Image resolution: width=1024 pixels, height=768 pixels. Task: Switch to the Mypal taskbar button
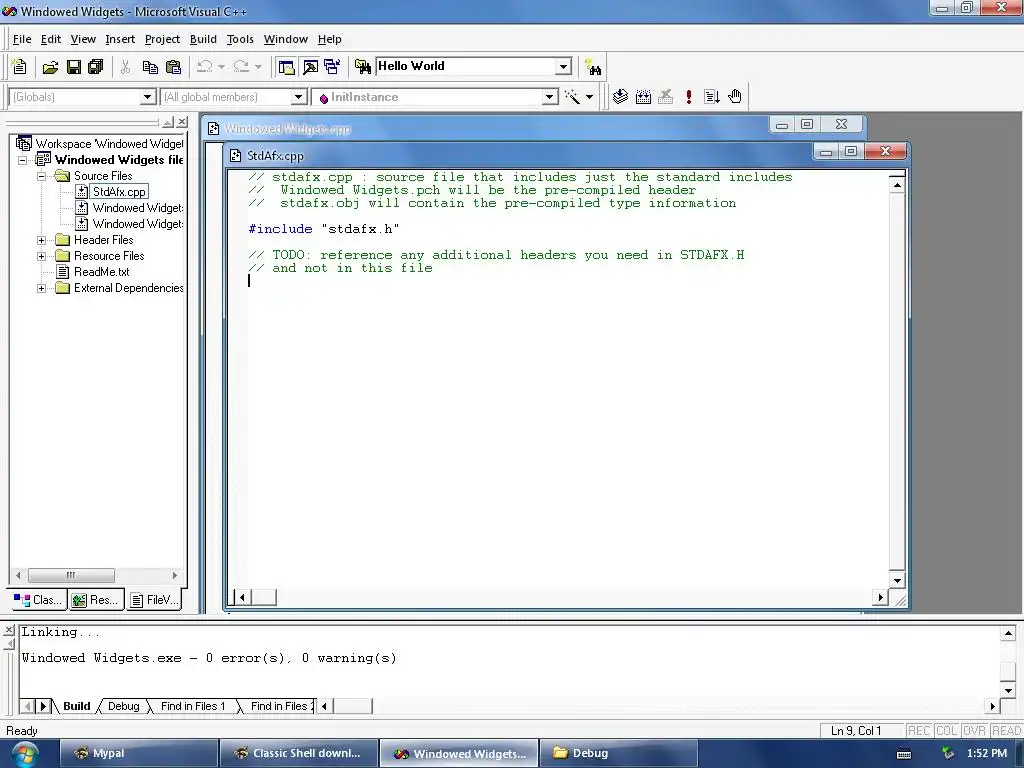pyautogui.click(x=138, y=753)
